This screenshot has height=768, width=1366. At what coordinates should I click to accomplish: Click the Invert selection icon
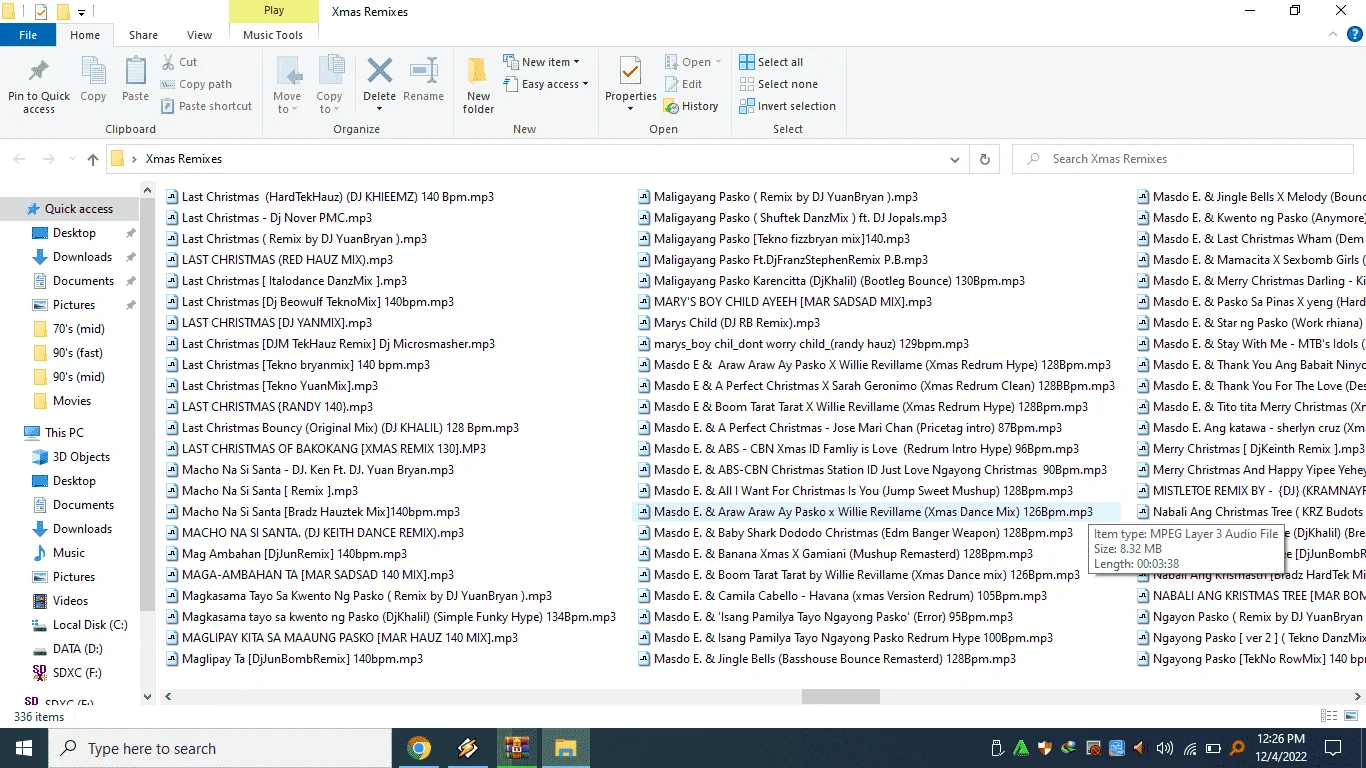(747, 106)
